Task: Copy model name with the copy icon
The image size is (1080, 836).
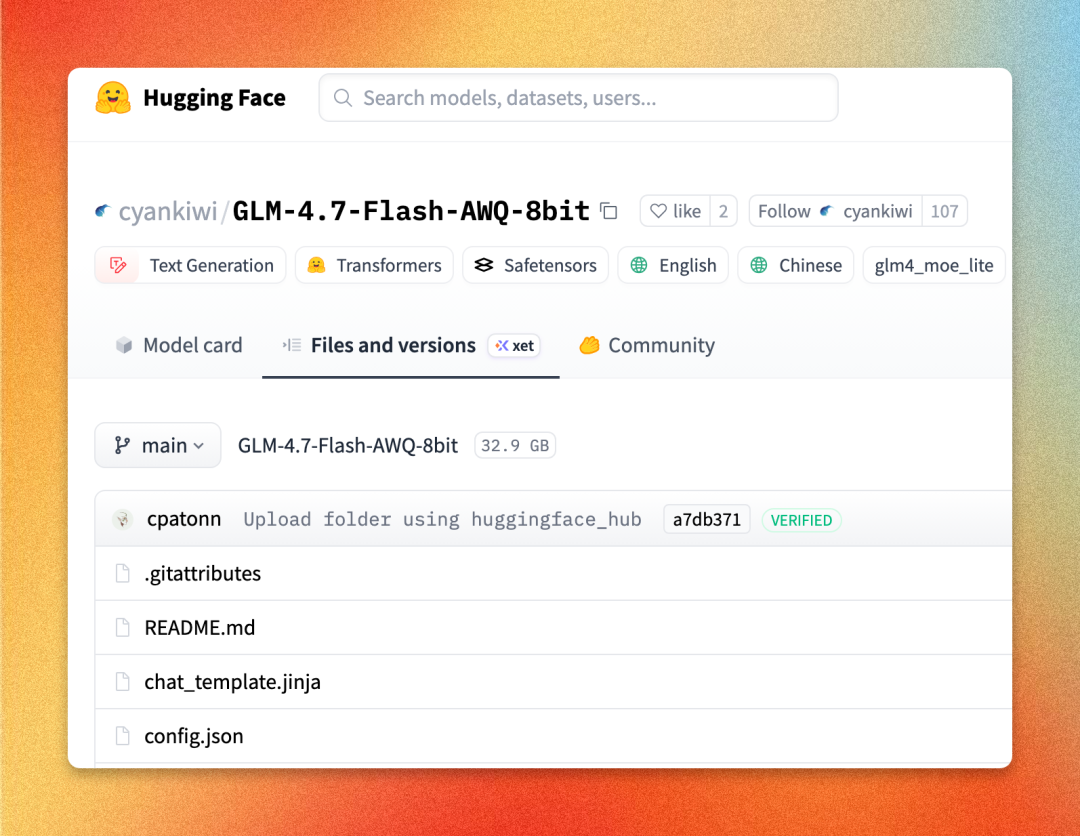Action: pyautogui.click(x=608, y=211)
